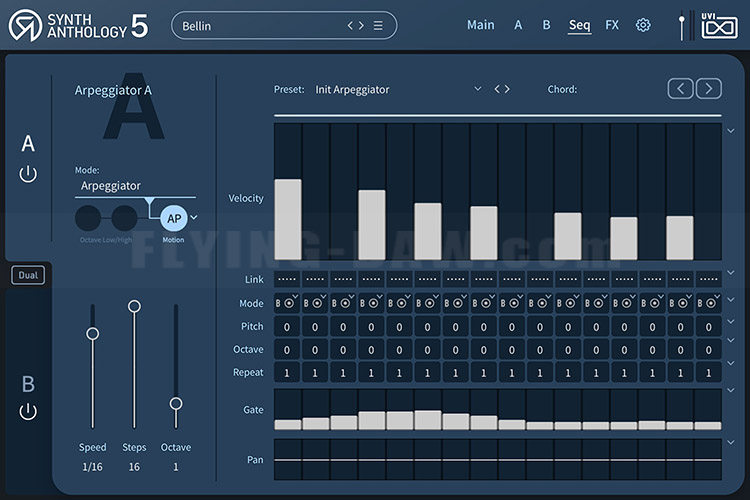Click the UVI logo icon
Screen dimensions: 750x500
coord(719,25)
